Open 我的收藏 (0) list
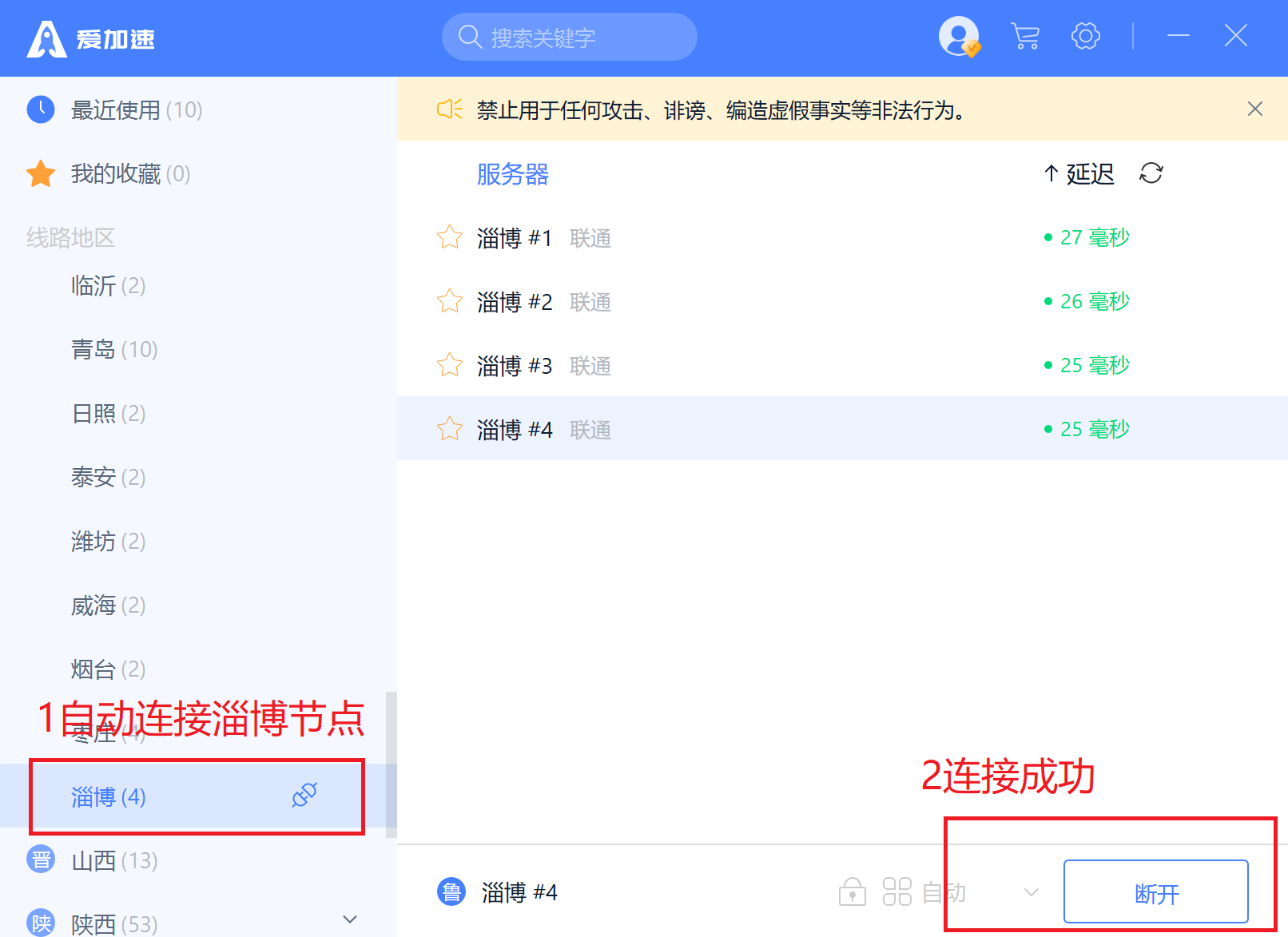 (x=198, y=173)
